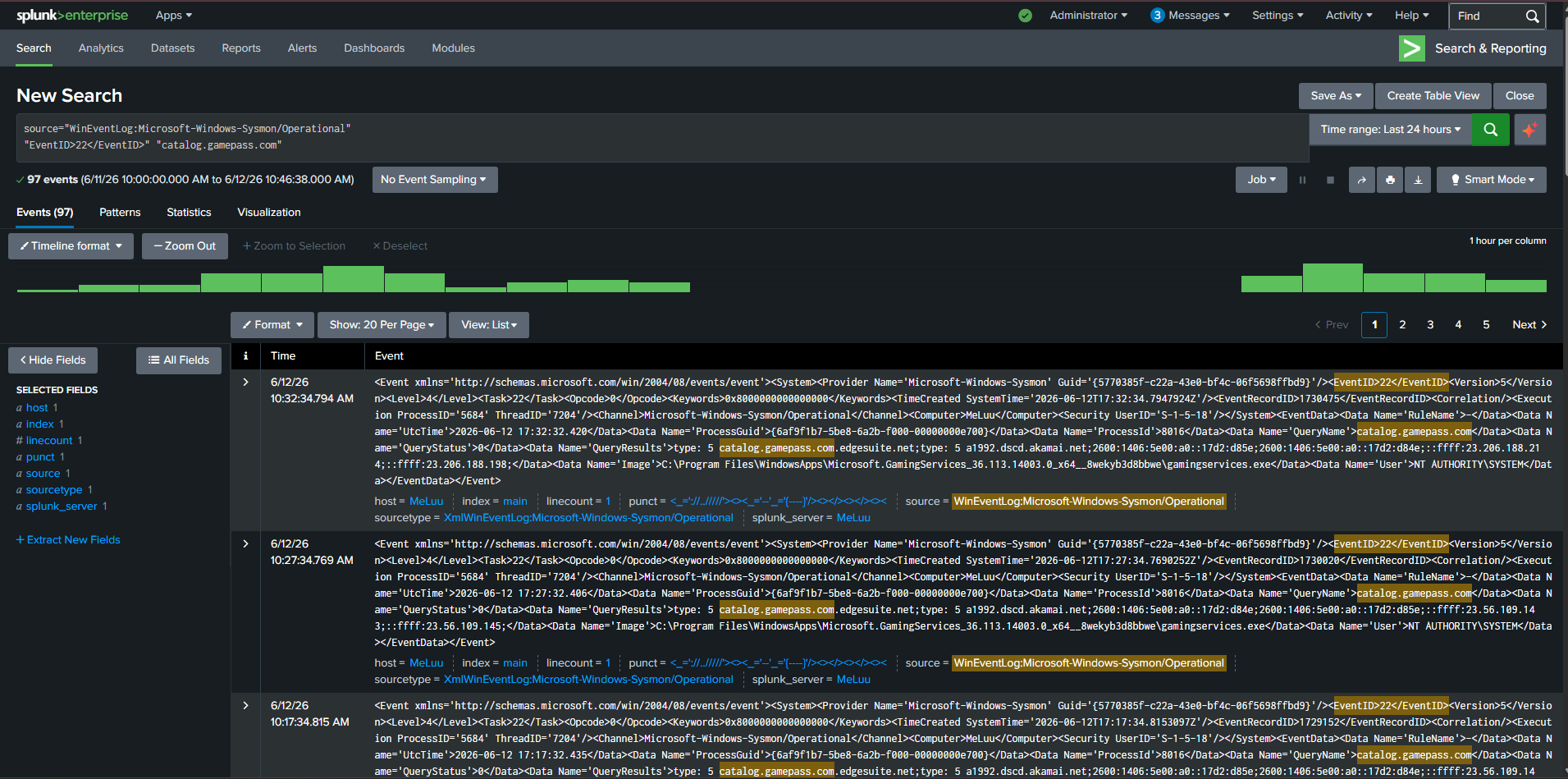The width and height of the screenshot is (1568, 779).
Task: Click the Print results icon
Action: point(1390,180)
